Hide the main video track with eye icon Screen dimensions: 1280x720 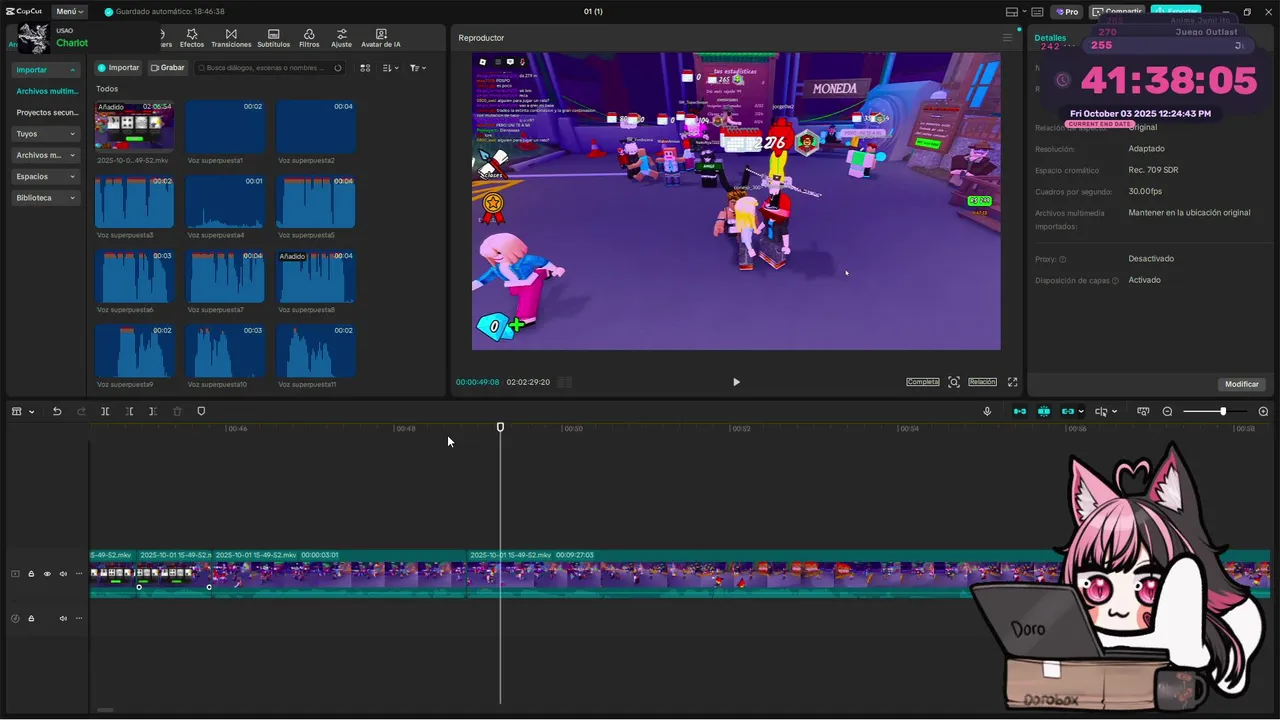click(47, 574)
